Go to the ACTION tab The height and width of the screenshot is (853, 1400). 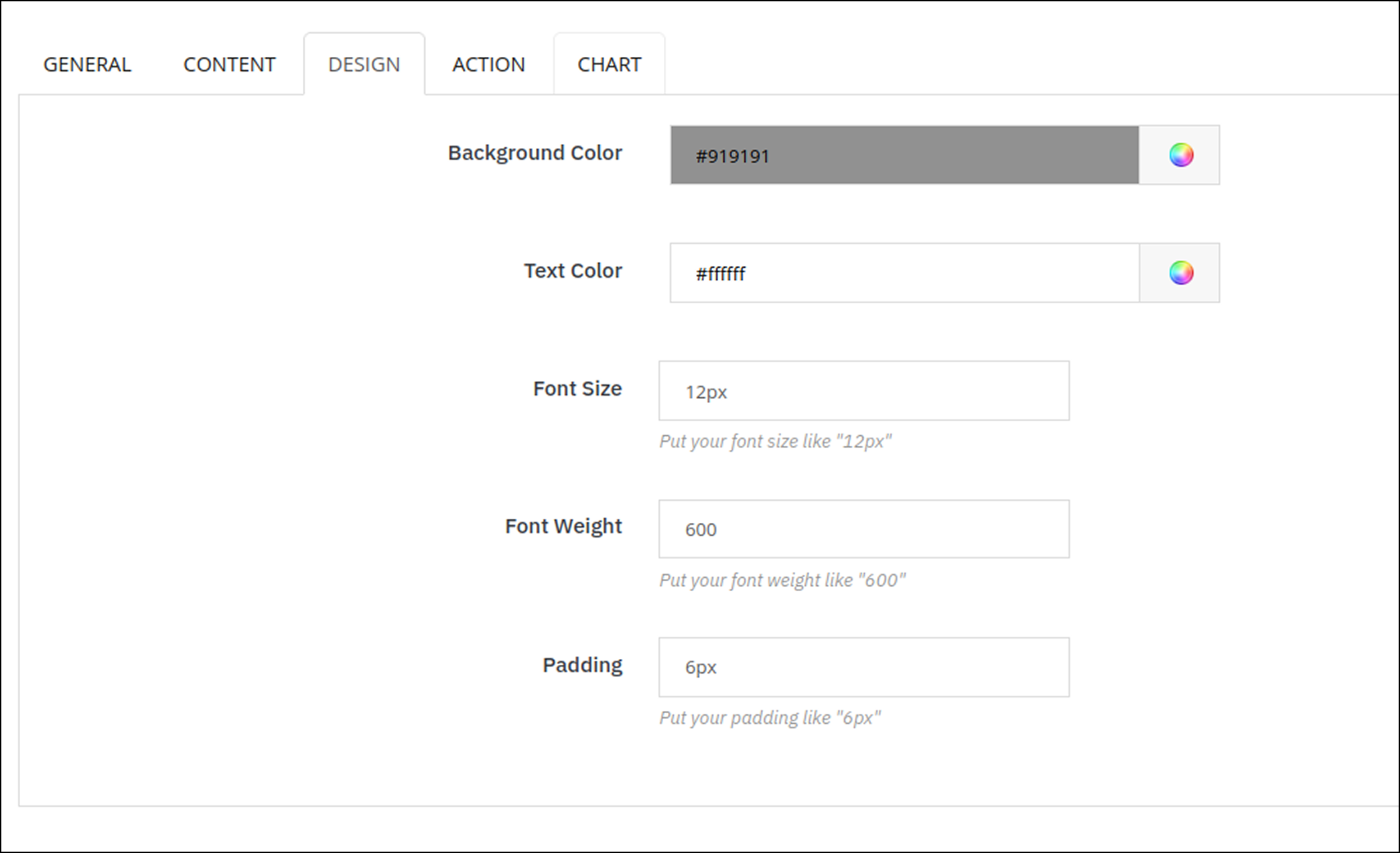tap(488, 64)
